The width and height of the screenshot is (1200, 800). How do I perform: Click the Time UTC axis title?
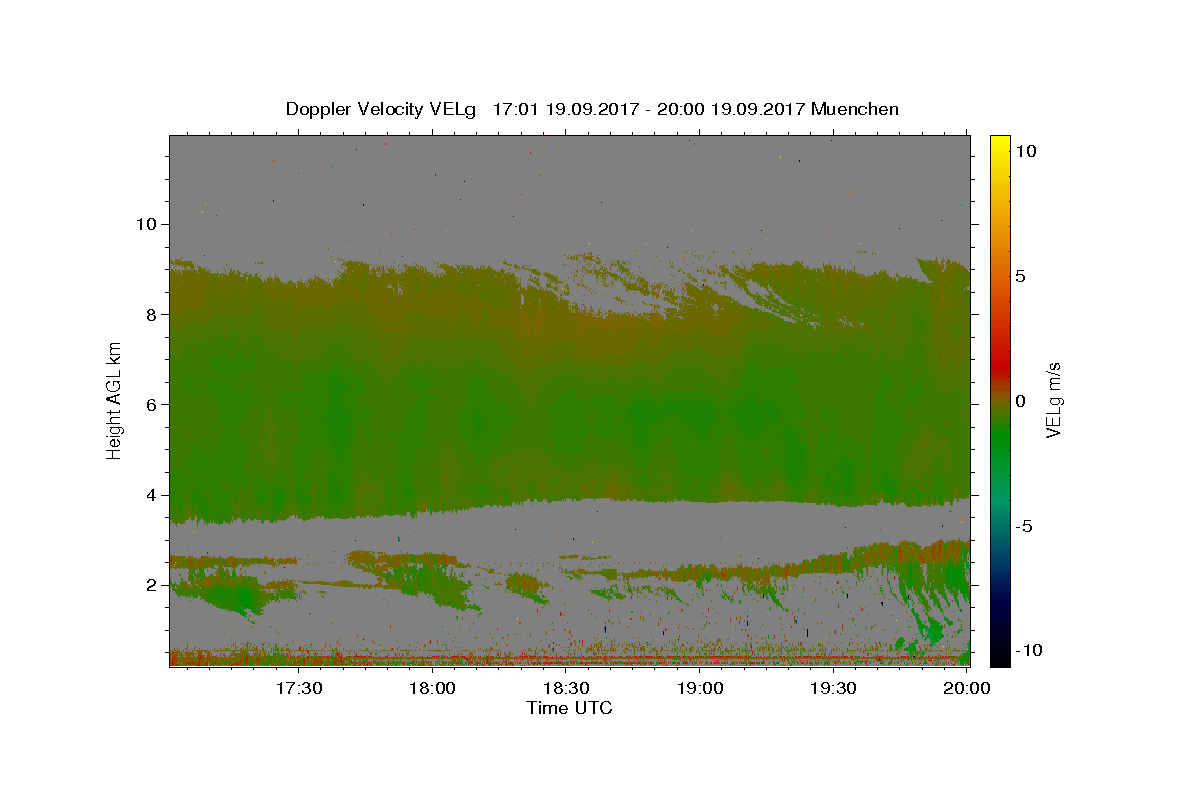pos(569,708)
